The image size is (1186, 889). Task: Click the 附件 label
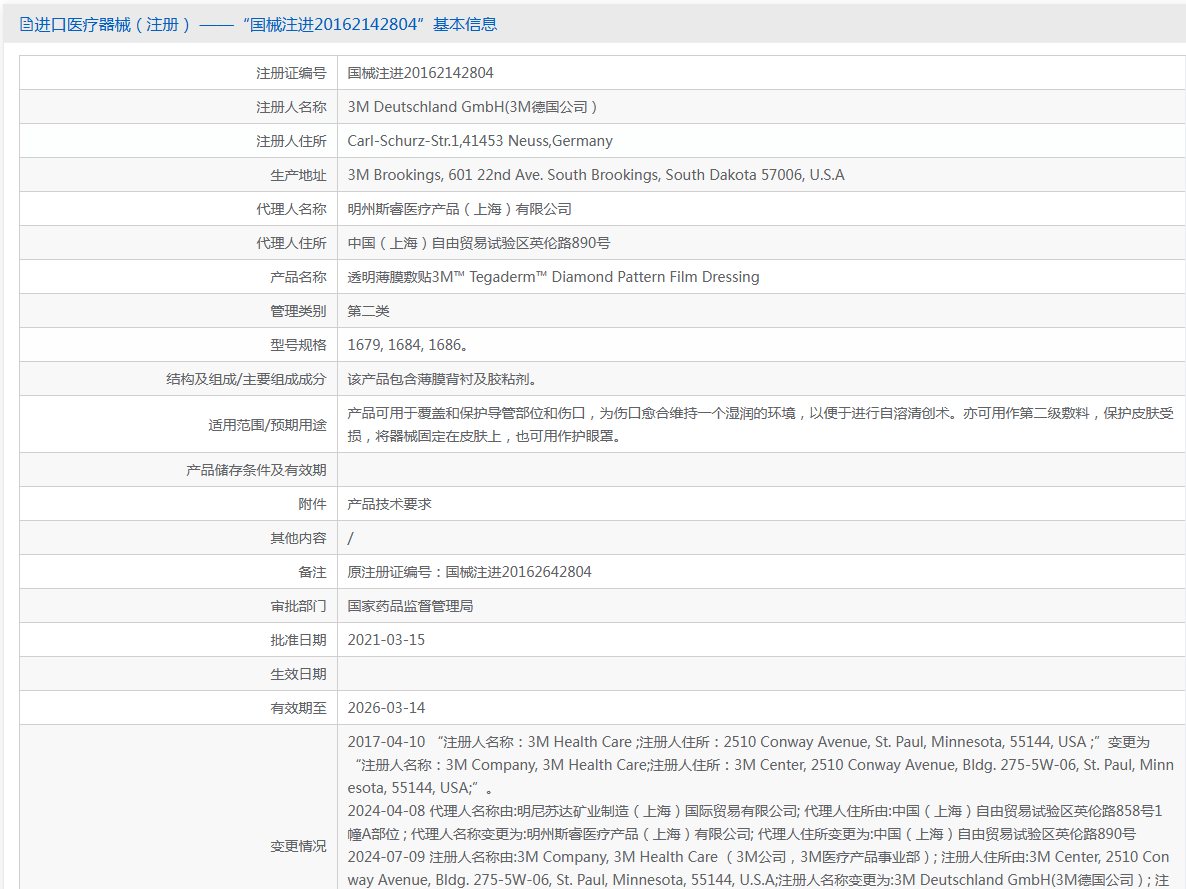click(312, 505)
